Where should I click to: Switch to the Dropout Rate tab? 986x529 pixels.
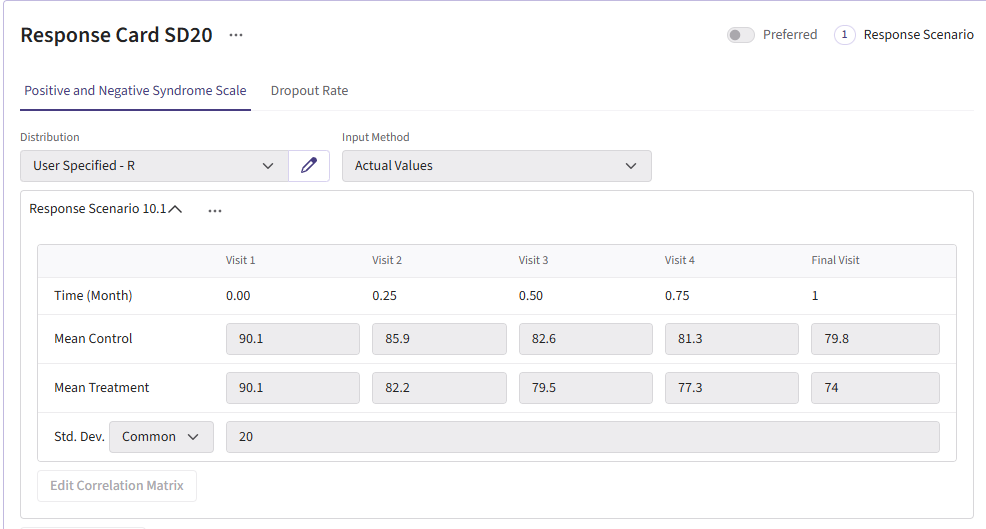coord(309,91)
